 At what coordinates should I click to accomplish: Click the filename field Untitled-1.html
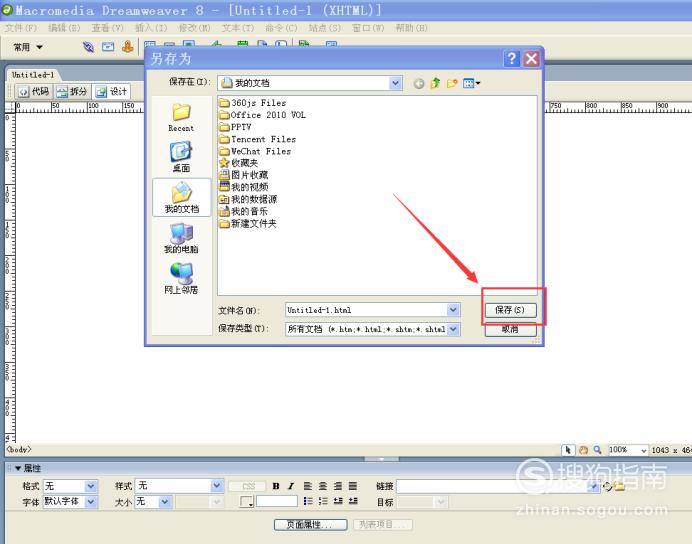click(366, 310)
